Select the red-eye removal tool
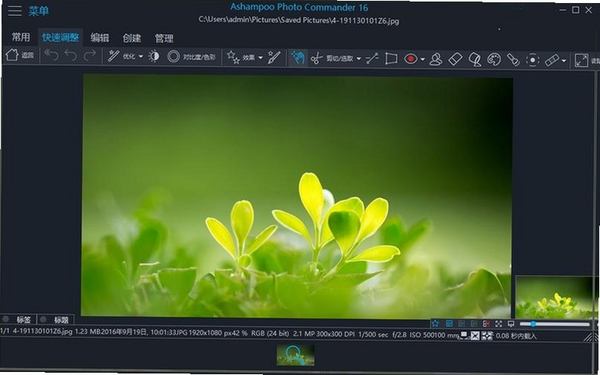Image resolution: width=600 pixels, height=375 pixels. coord(411,59)
